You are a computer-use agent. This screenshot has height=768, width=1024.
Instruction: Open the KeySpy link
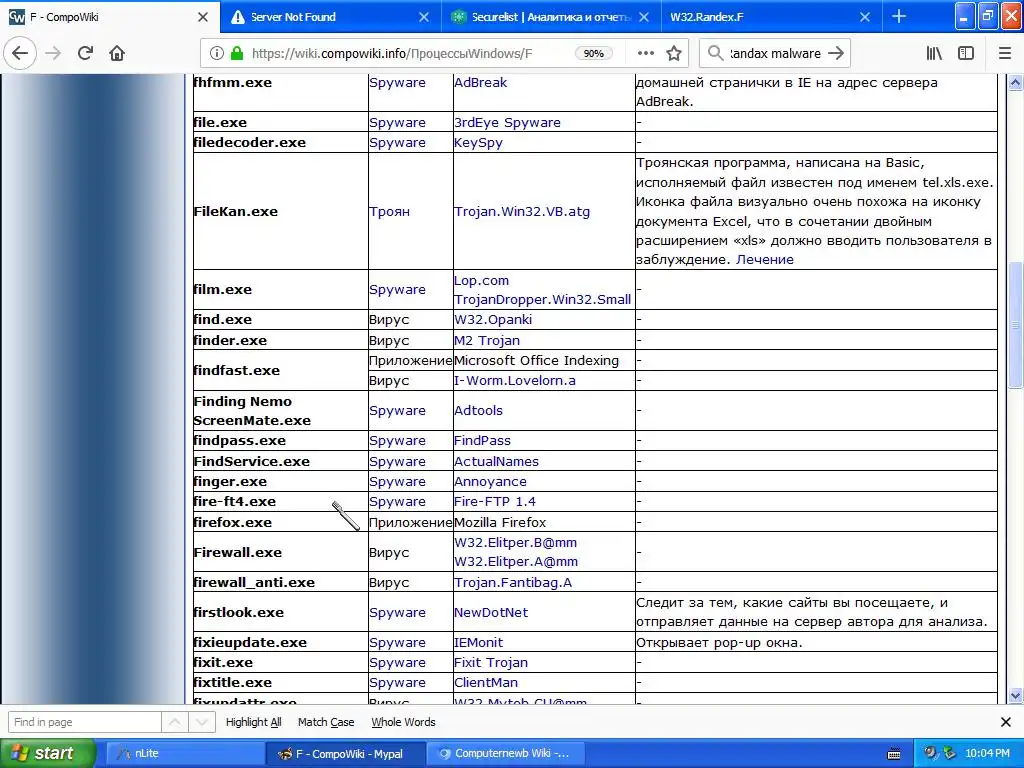tap(478, 142)
